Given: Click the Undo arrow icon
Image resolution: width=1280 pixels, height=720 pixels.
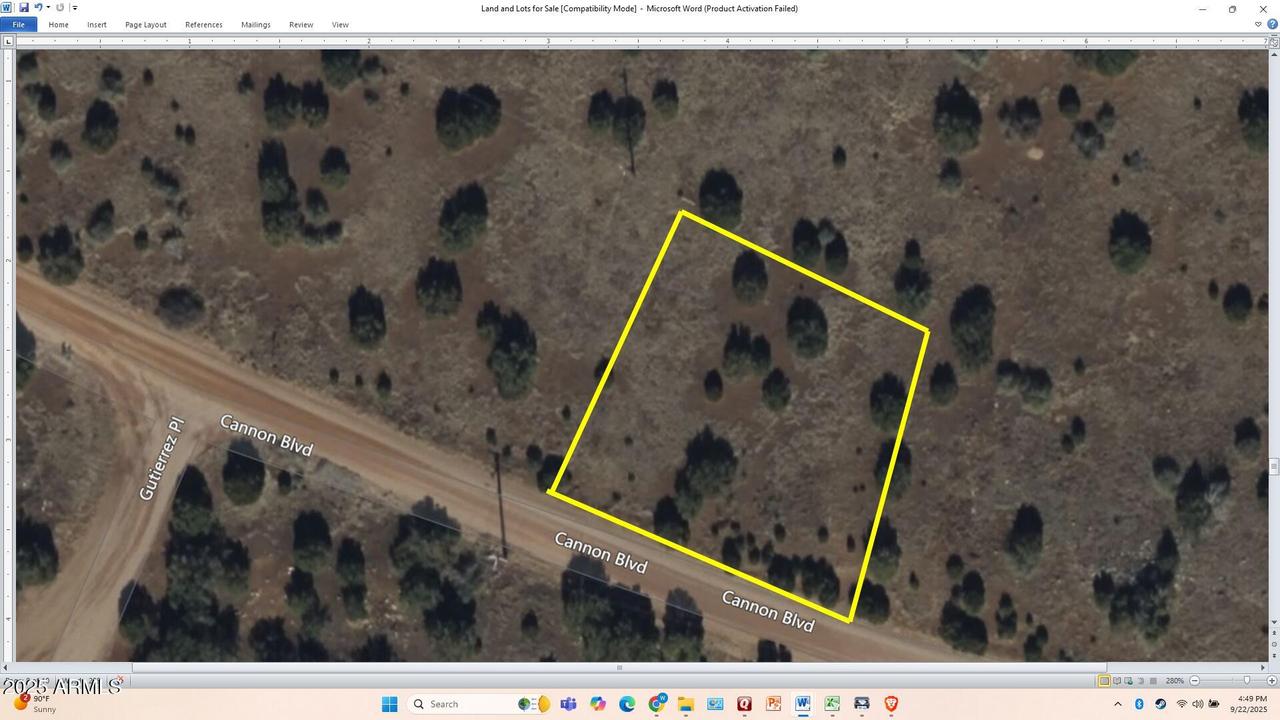Looking at the screenshot, I should click(x=38, y=8).
